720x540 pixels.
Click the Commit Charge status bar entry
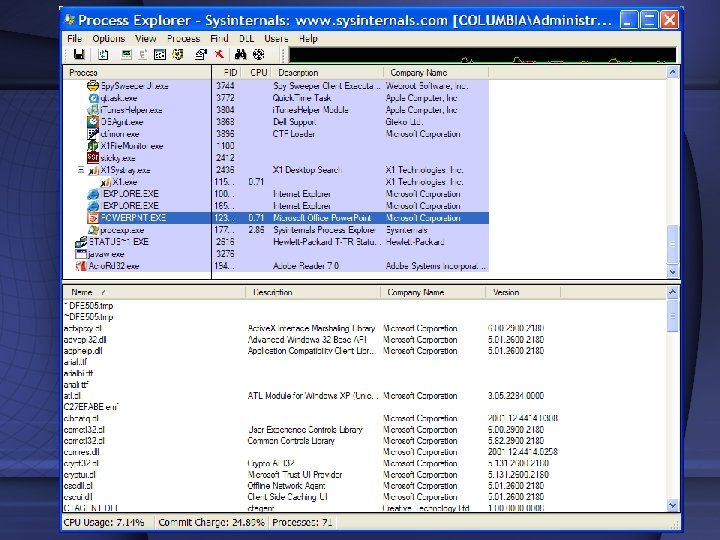click(x=211, y=523)
